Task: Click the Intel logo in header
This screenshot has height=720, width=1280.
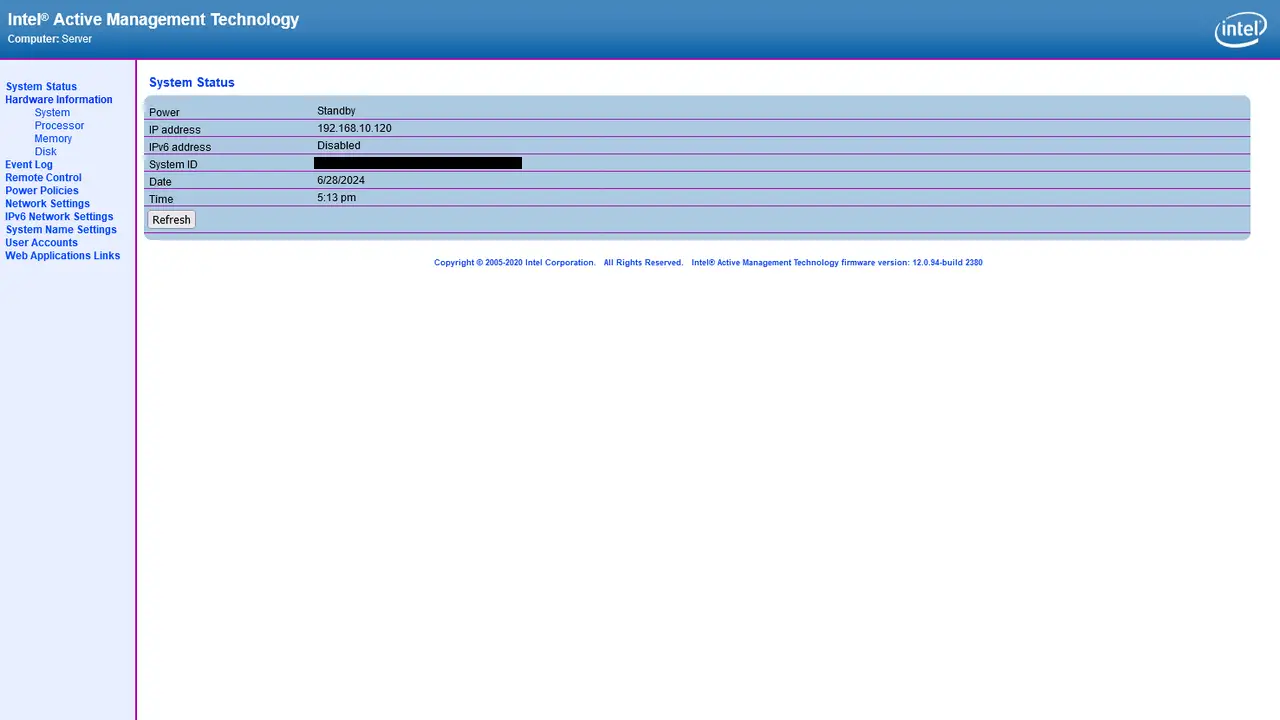Action: tap(1240, 31)
